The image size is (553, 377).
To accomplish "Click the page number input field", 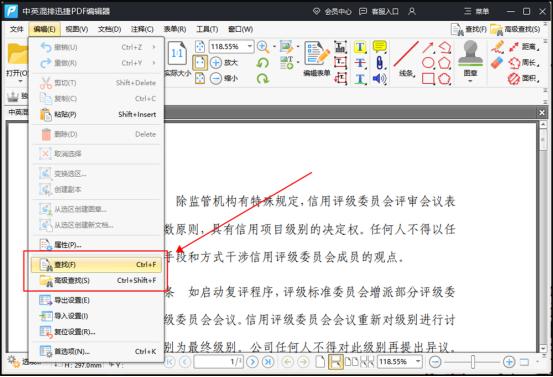I will [x=218, y=362].
